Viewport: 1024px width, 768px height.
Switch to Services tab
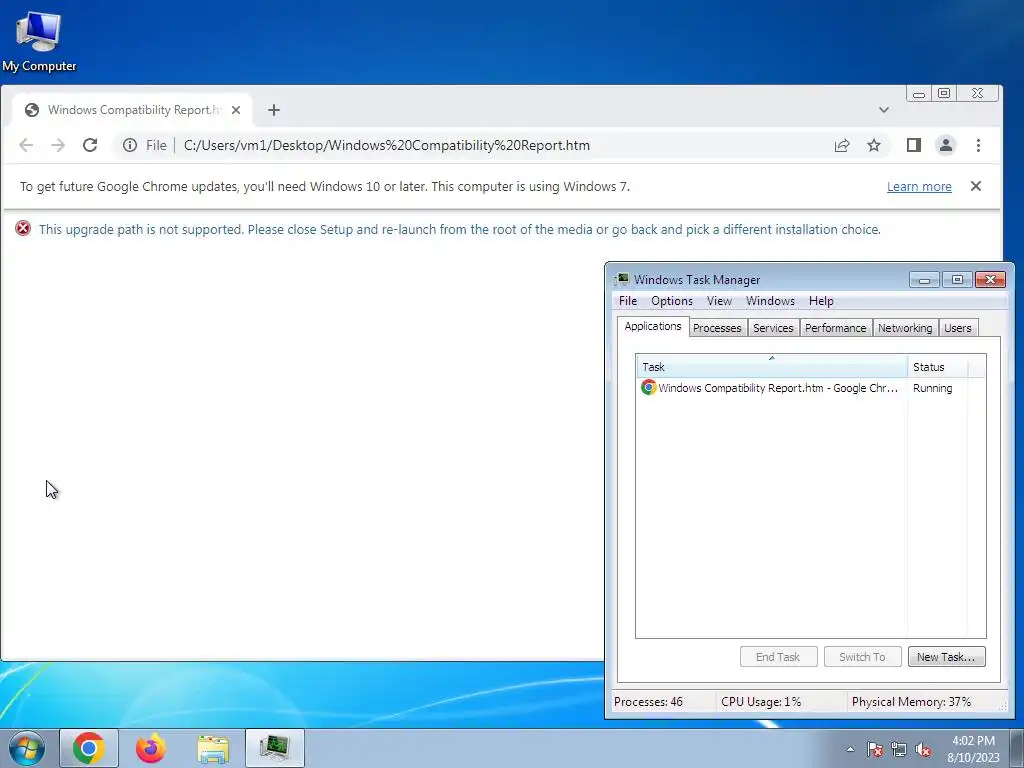tap(773, 328)
